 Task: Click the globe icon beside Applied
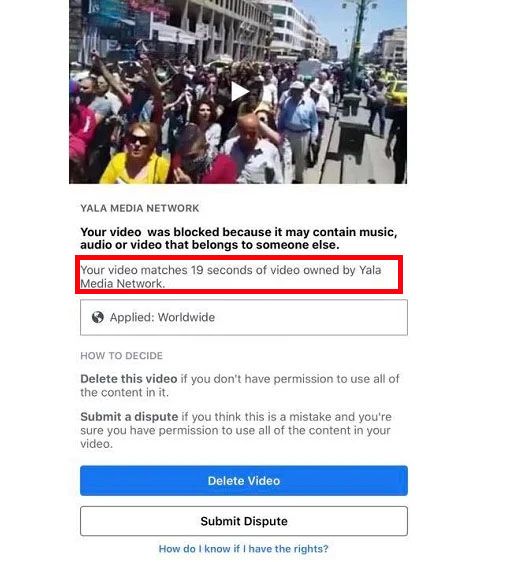click(x=98, y=317)
